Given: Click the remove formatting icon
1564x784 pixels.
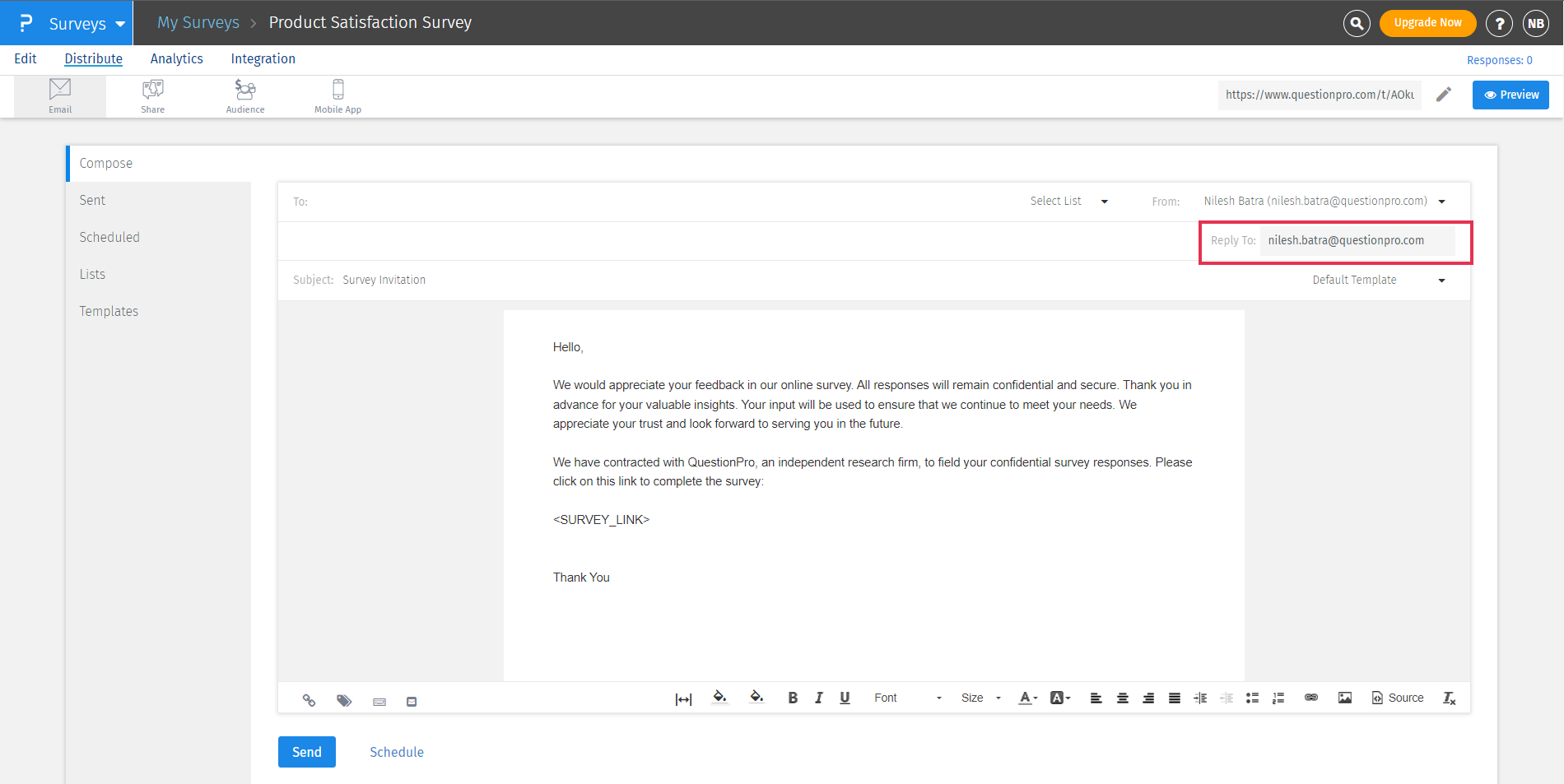Looking at the screenshot, I should click(x=1449, y=698).
